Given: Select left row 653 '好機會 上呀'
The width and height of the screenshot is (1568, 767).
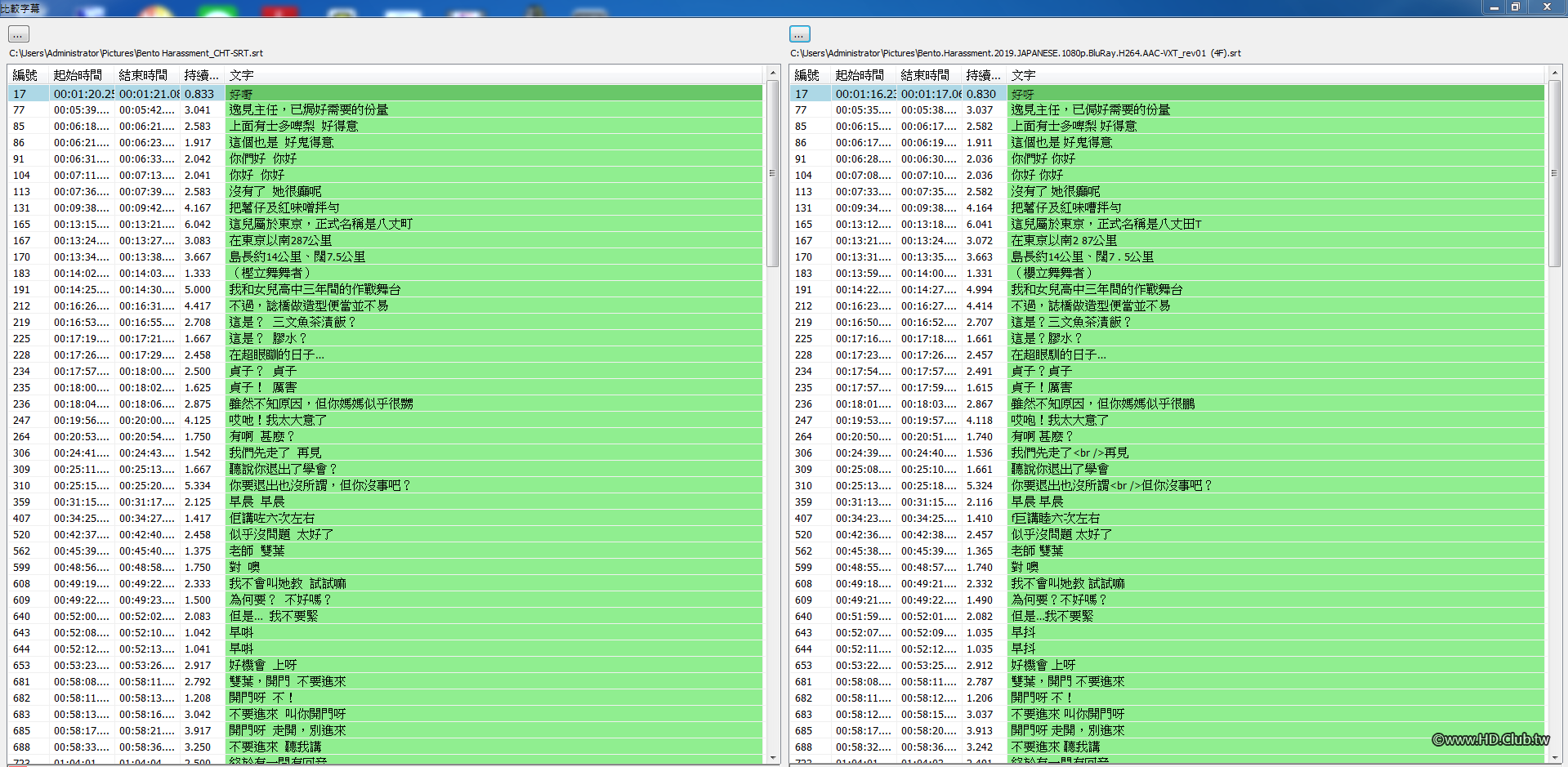Looking at the screenshot, I should (385, 665).
